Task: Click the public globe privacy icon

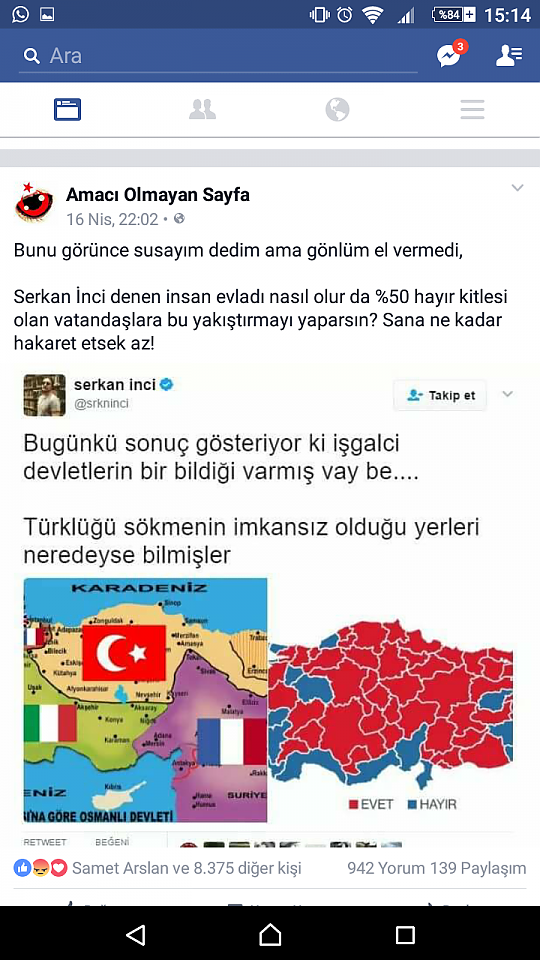Action: tap(179, 219)
